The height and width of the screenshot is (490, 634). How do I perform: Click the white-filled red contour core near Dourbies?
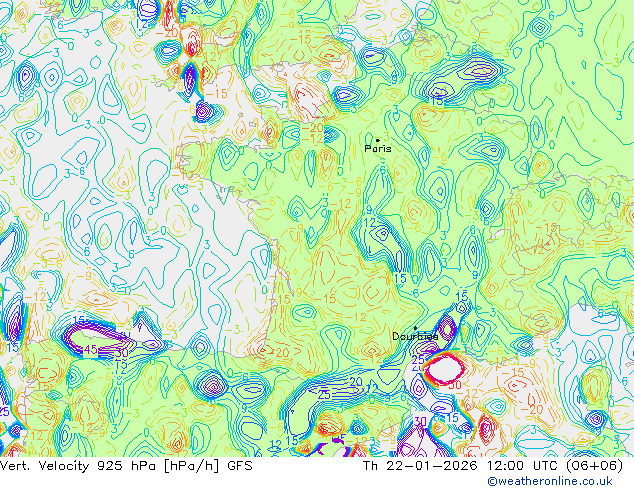click(445, 369)
